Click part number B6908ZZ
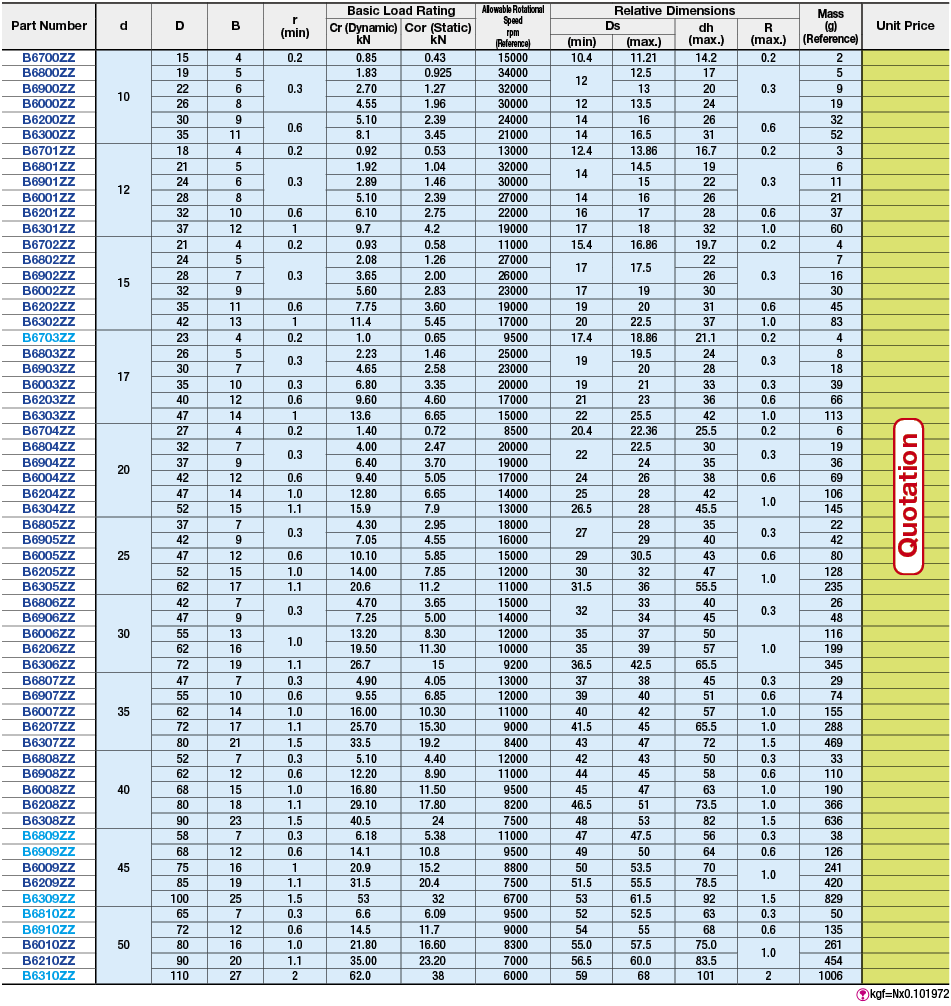Viewport: 951px width, 1006px height. pyautogui.click(x=49, y=773)
